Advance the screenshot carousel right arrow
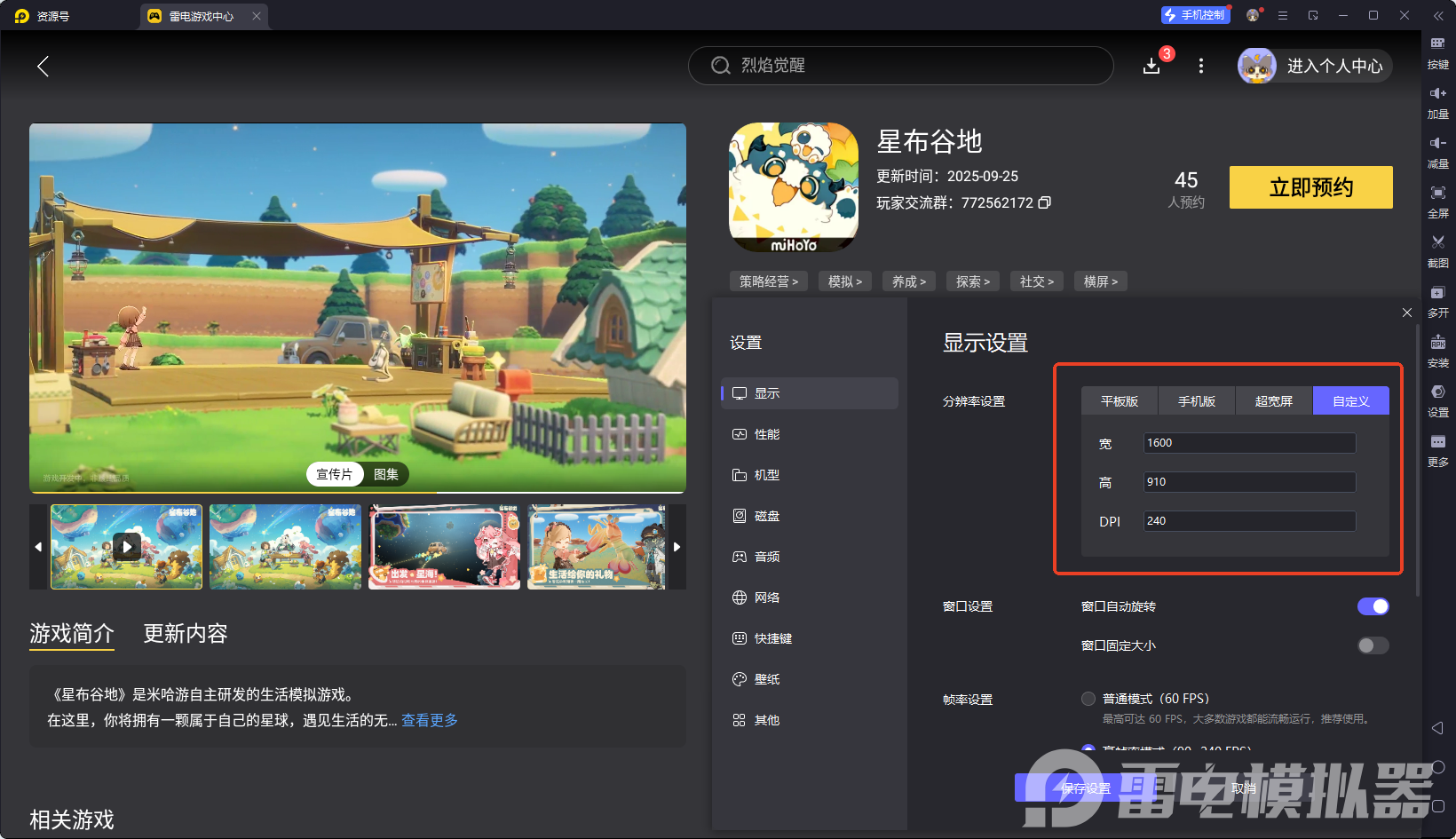Viewport: 1456px width, 839px height. (677, 547)
